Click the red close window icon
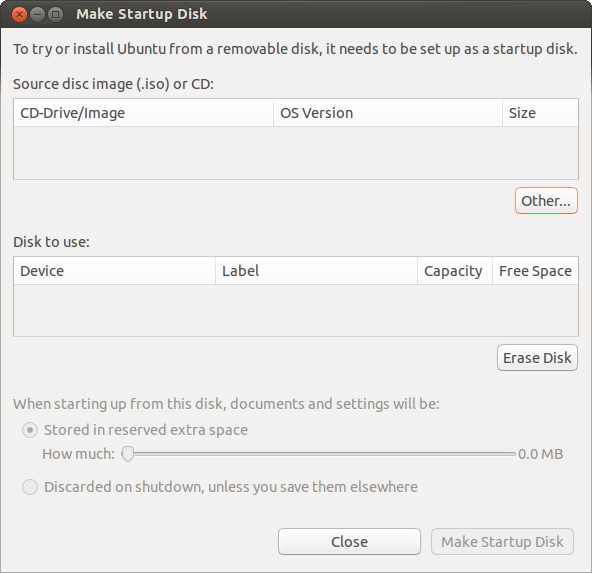 coord(19,14)
